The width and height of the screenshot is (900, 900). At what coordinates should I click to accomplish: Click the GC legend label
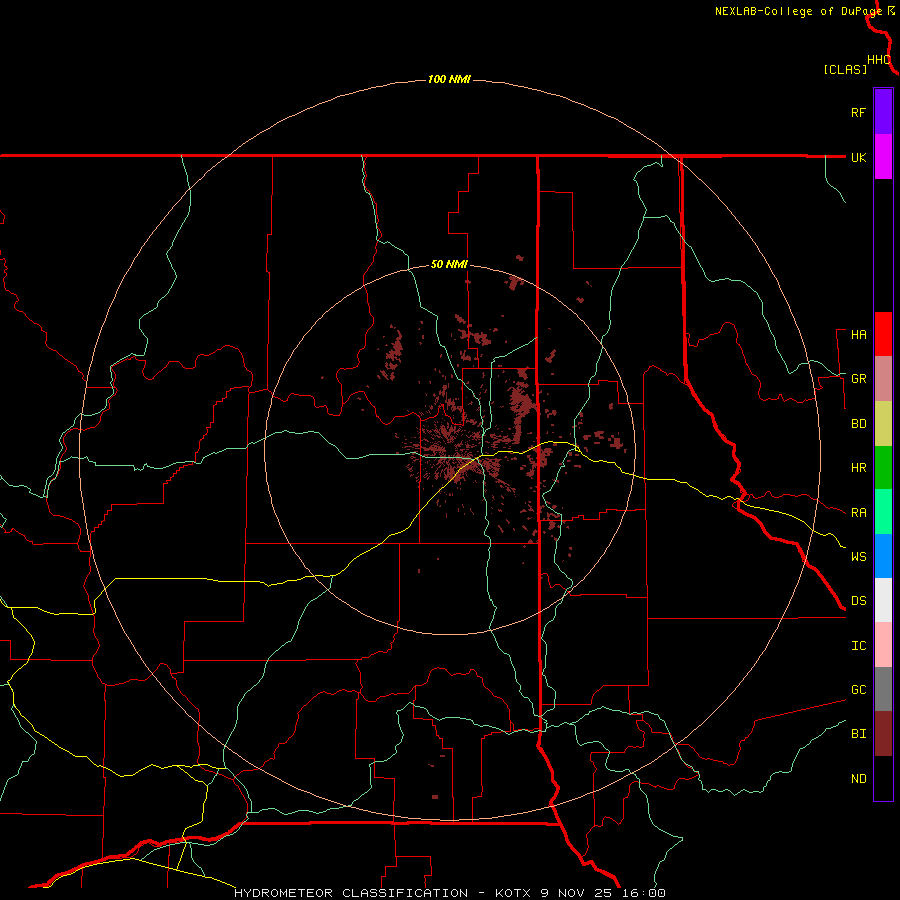(x=858, y=690)
